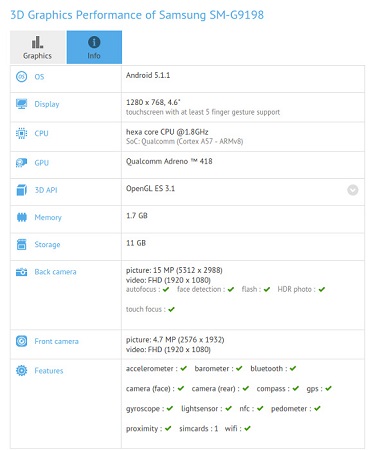Image resolution: width=369 pixels, height=450 pixels.
Task: Click the flash check mark
Action: pos(267,289)
